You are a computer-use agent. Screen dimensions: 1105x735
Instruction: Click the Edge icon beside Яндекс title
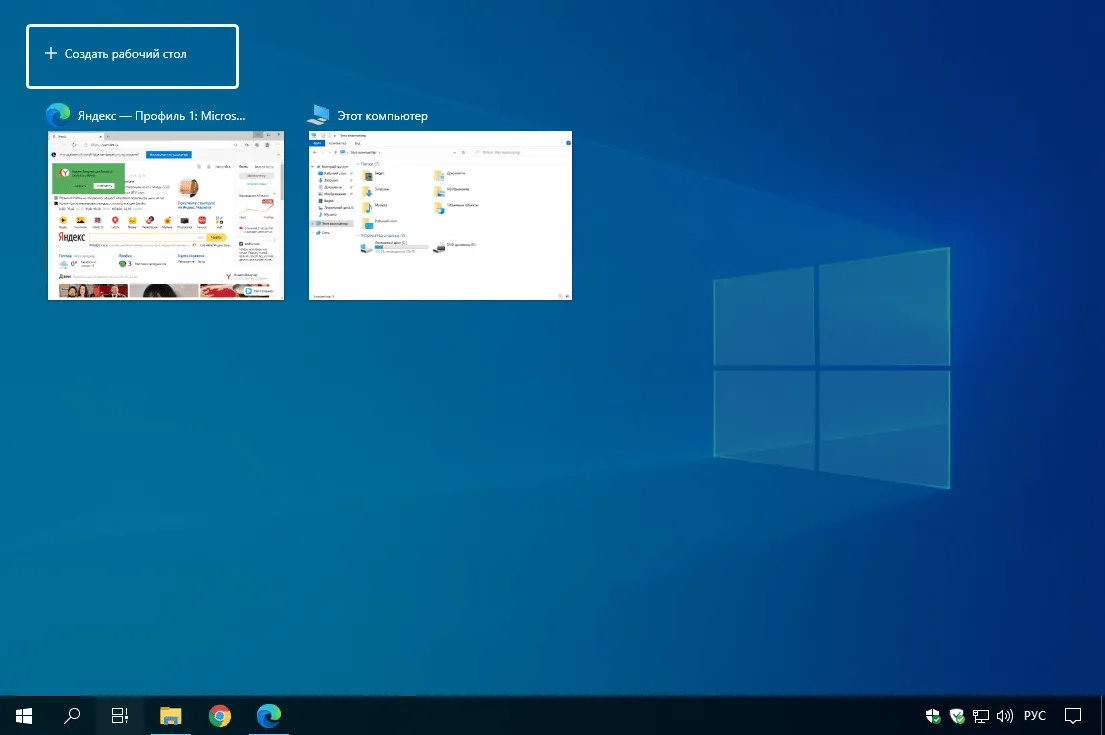(x=58, y=115)
